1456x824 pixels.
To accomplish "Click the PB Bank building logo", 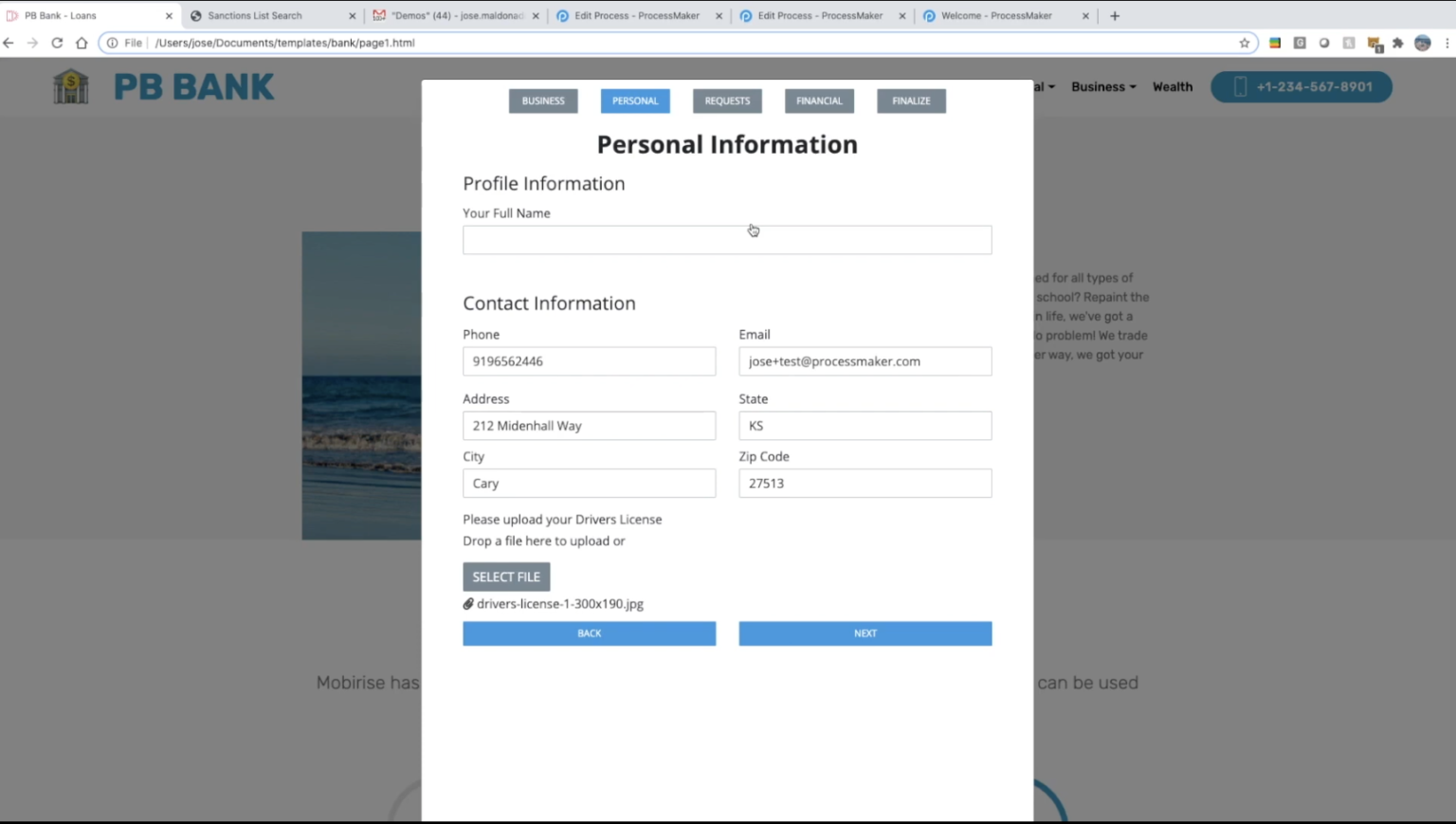I will click(x=71, y=86).
